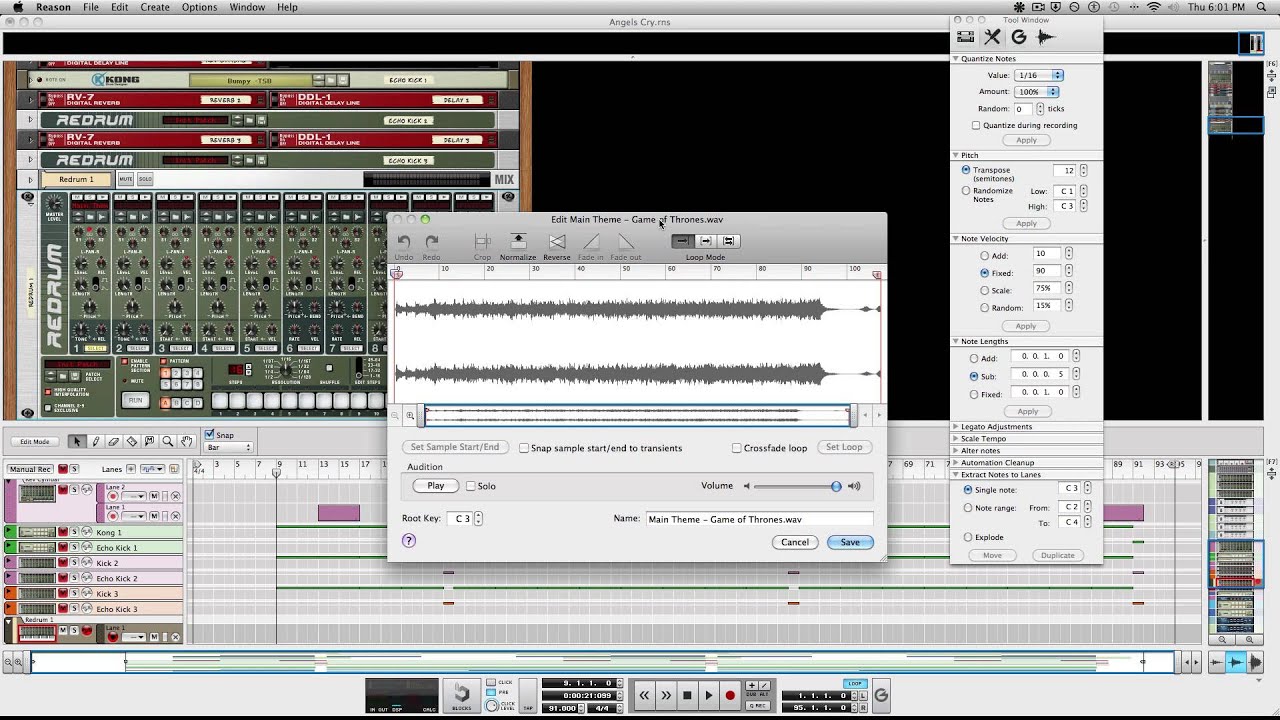Viewport: 1280px width, 720px height.
Task: Select forward loop mode button
Action: (705, 241)
